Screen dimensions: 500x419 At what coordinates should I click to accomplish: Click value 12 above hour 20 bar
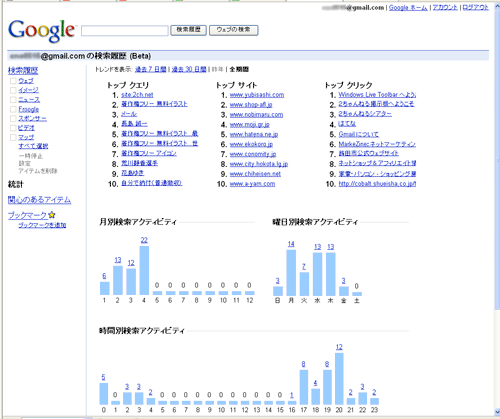[x=339, y=347]
